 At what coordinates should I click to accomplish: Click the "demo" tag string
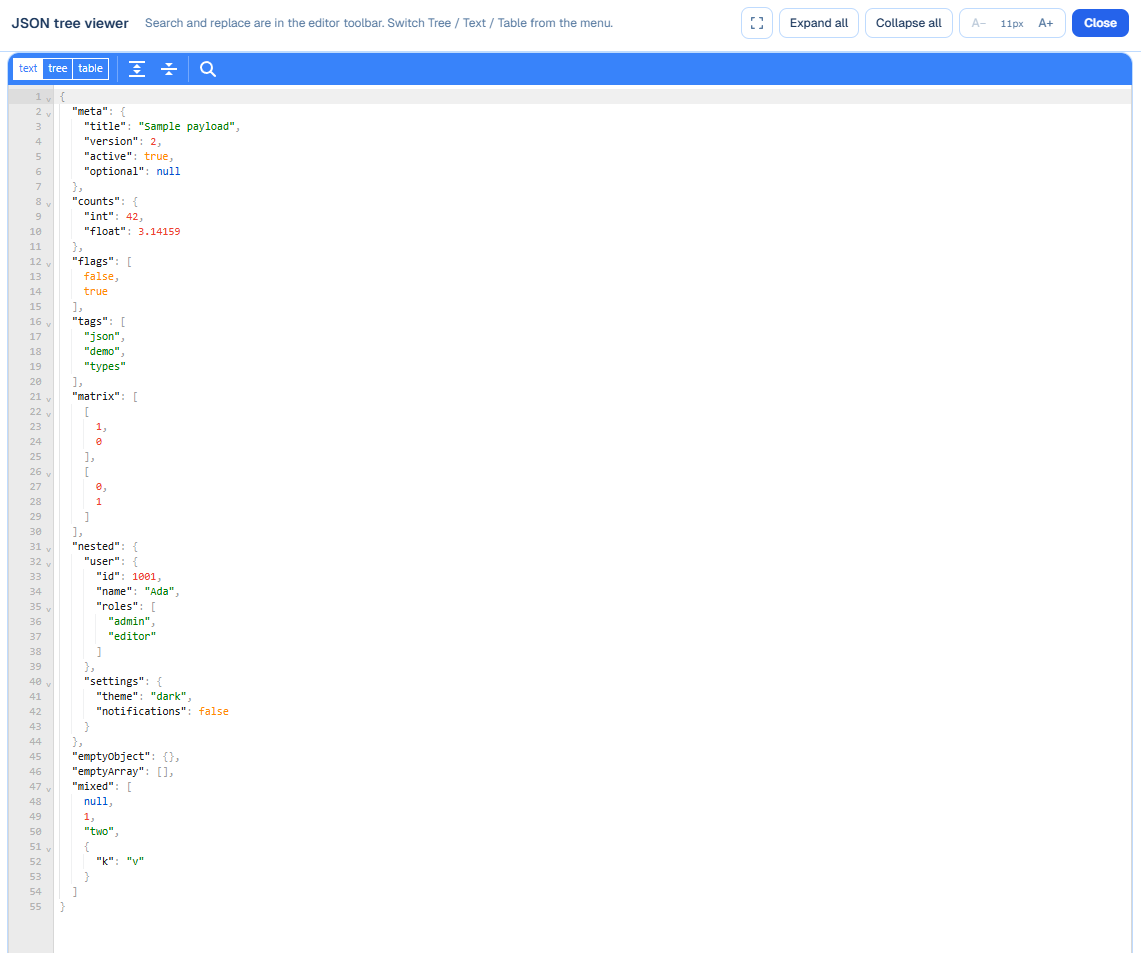point(102,351)
